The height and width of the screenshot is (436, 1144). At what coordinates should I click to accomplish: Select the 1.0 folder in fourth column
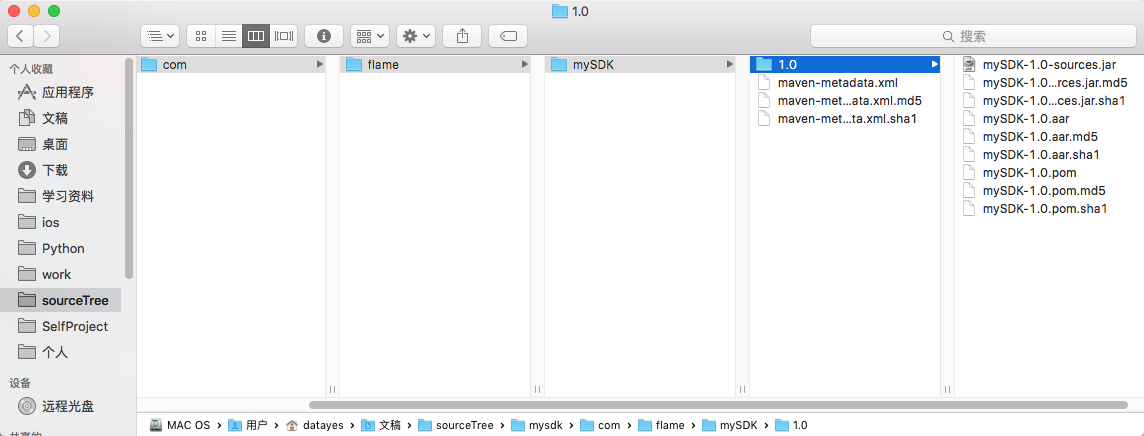coord(845,65)
